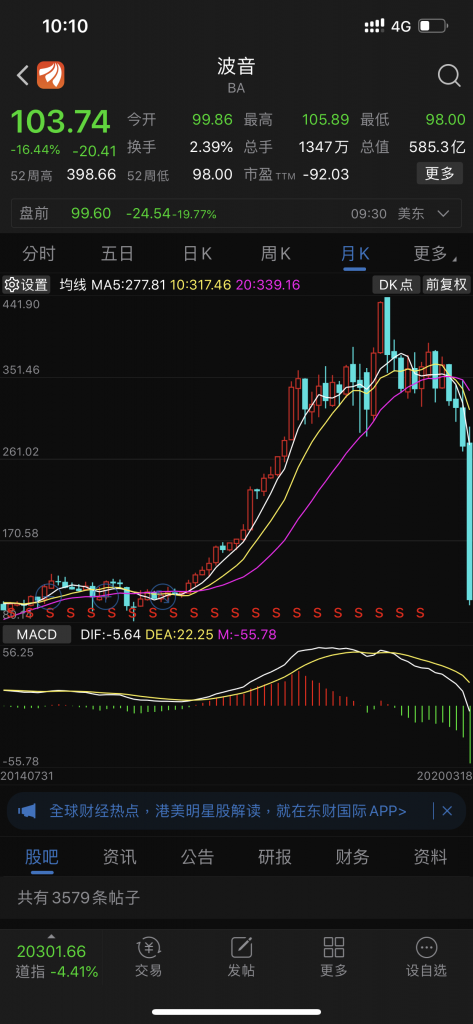The width and height of the screenshot is (473, 1024).
Task: Tap the 交易 trade icon
Action: coord(148,956)
